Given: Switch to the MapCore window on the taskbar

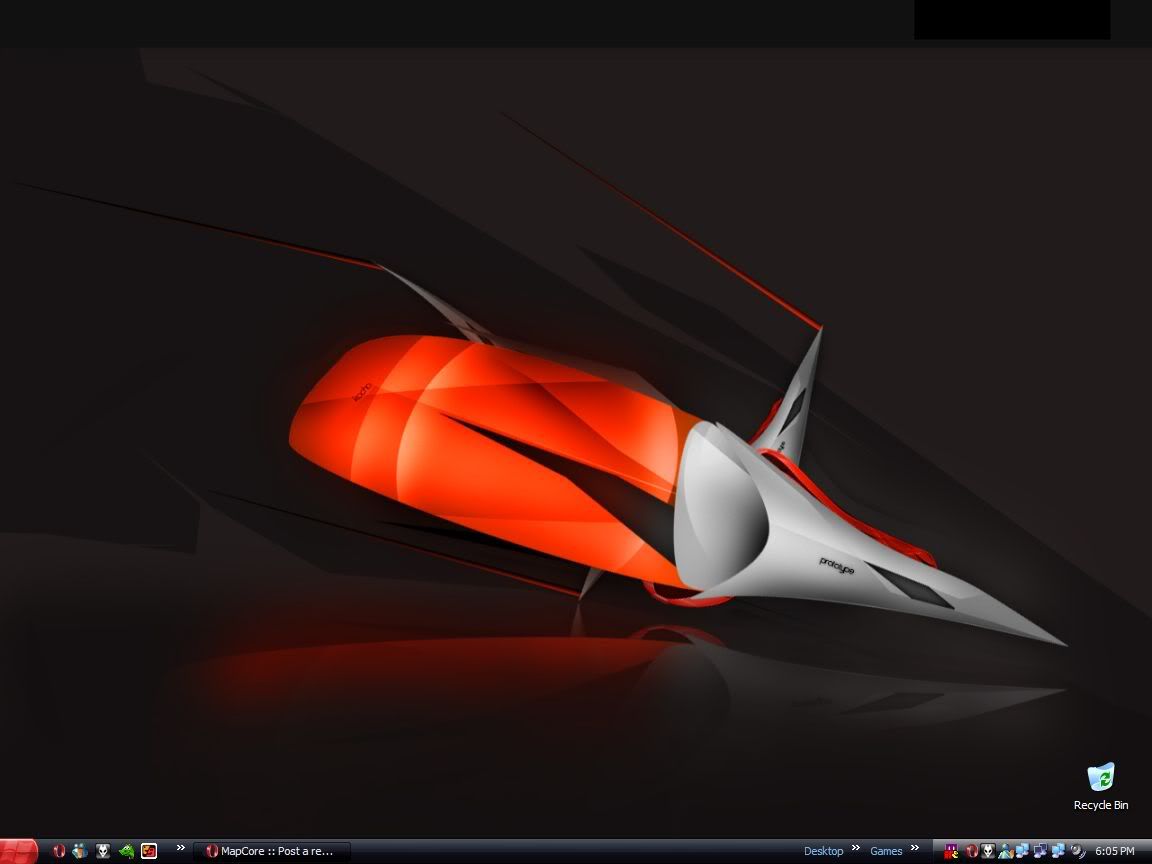Looking at the screenshot, I should (x=270, y=851).
